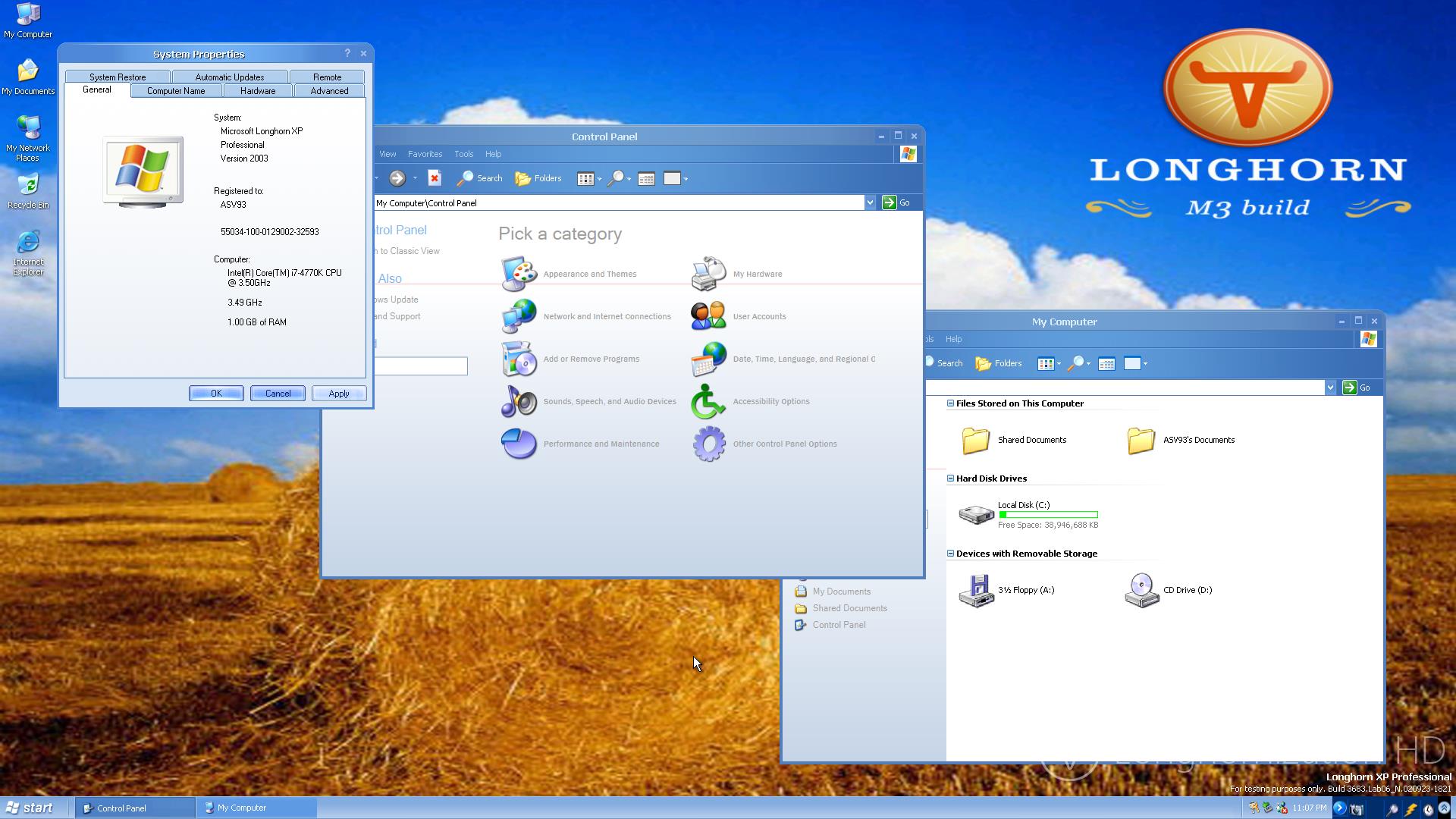
Task: Click Control Panel link in sidebar
Action: tap(839, 625)
